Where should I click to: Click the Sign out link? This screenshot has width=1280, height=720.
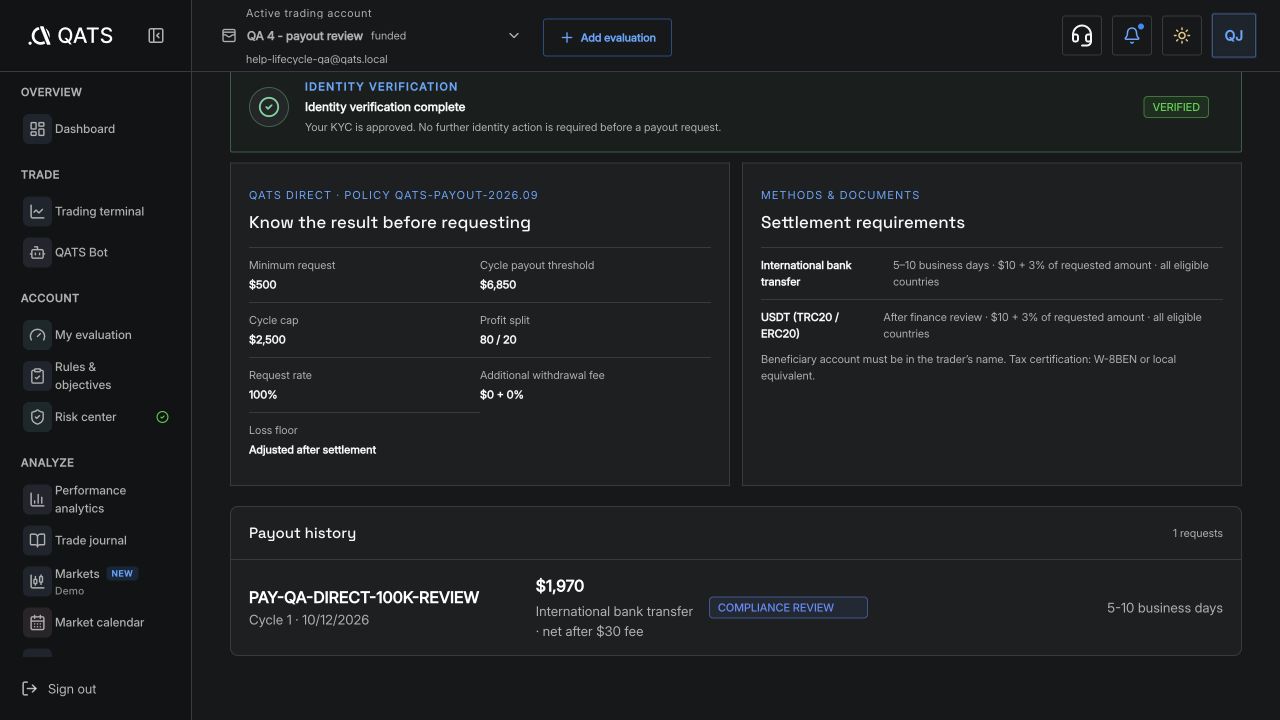(72, 689)
